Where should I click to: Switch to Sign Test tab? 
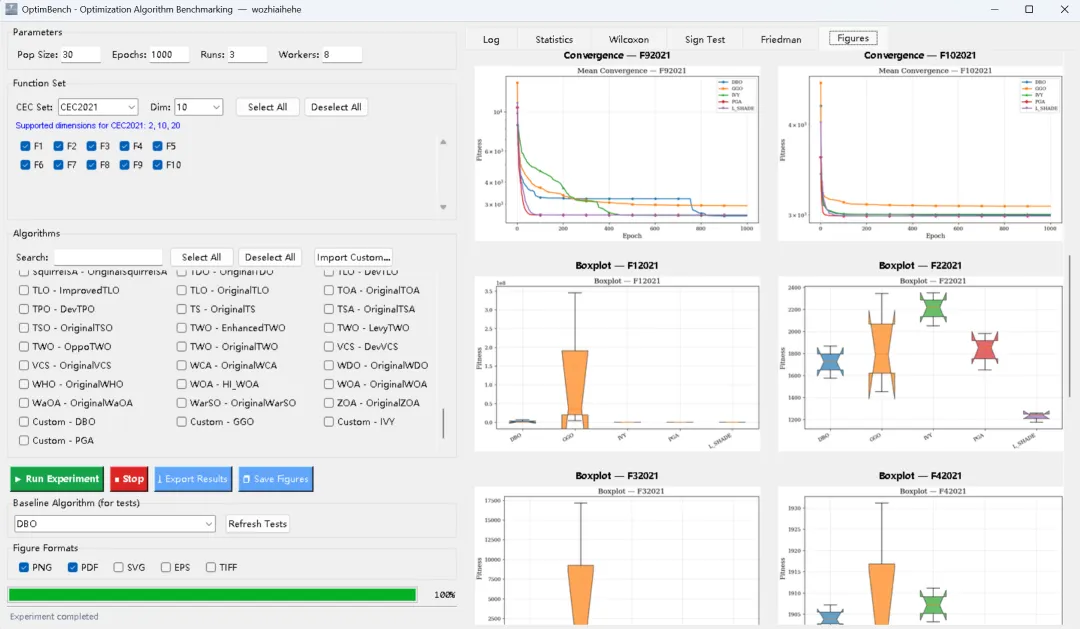tap(705, 39)
